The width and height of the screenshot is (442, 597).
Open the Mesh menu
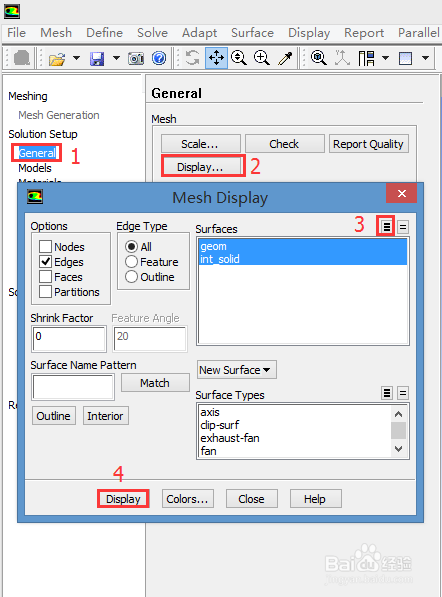point(56,33)
